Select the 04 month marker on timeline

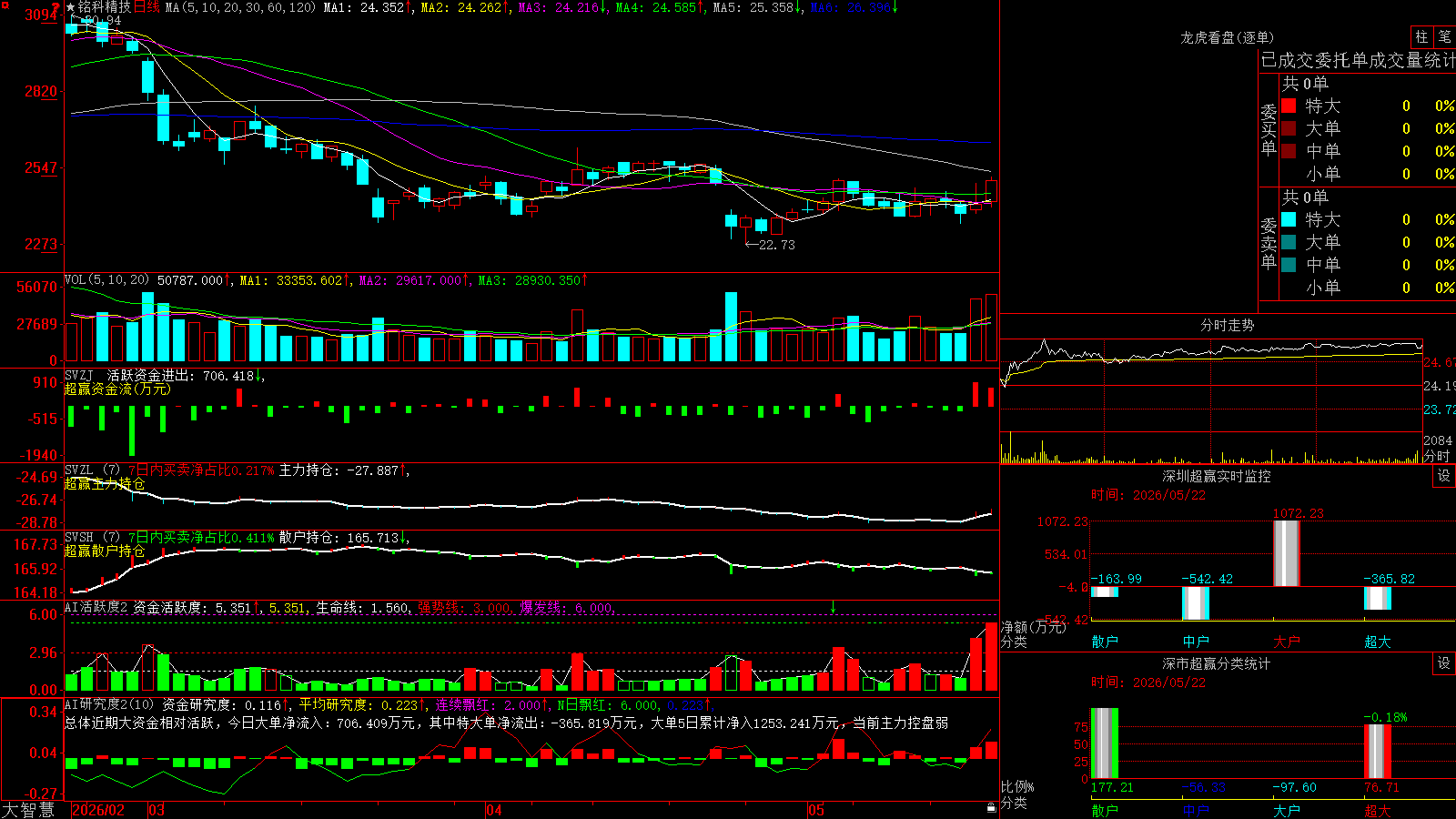(494, 810)
